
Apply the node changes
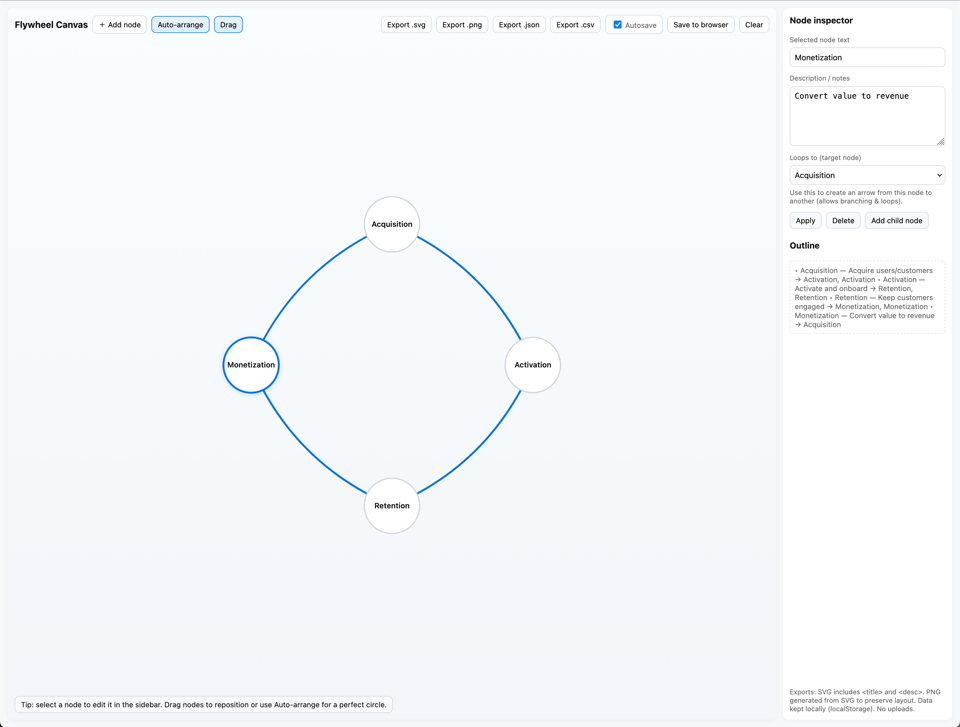click(805, 220)
